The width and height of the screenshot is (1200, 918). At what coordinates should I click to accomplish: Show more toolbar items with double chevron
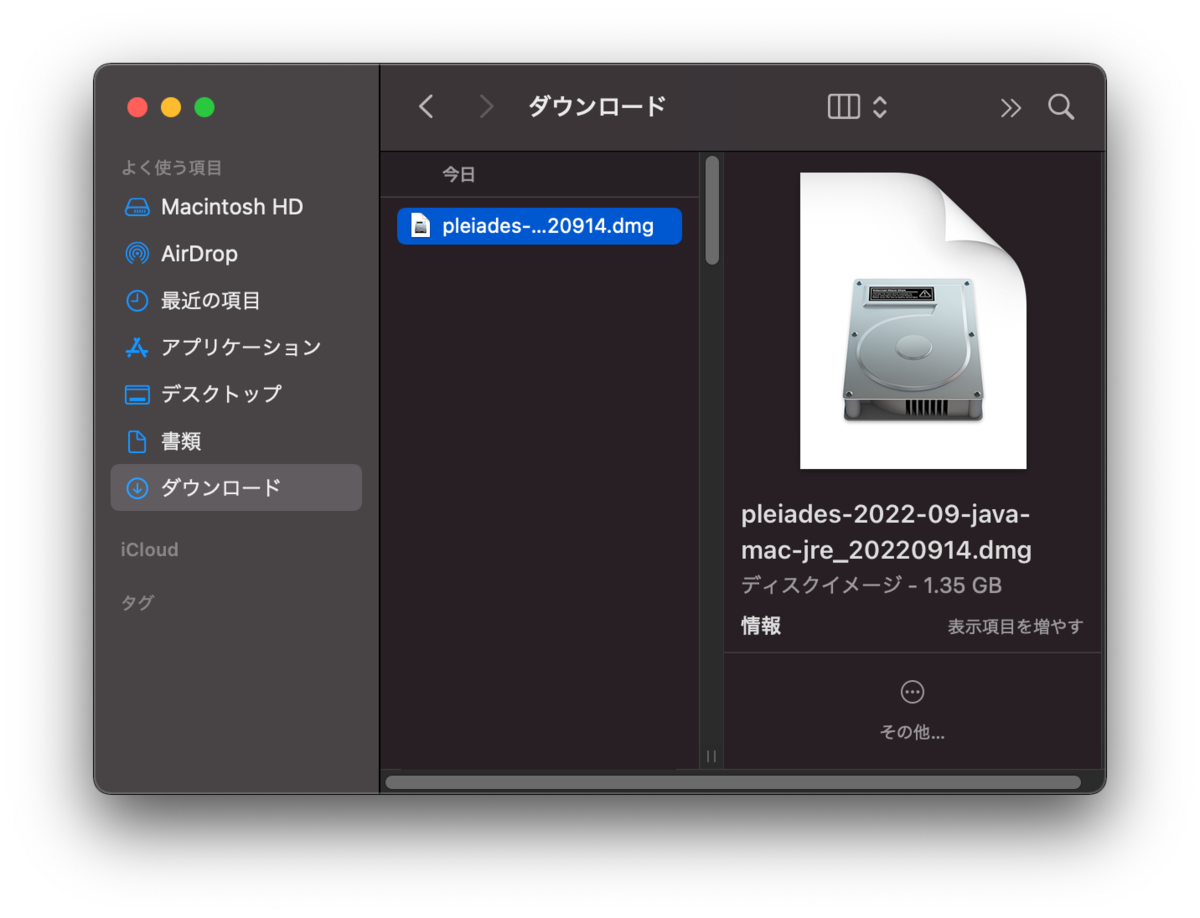pos(1011,108)
